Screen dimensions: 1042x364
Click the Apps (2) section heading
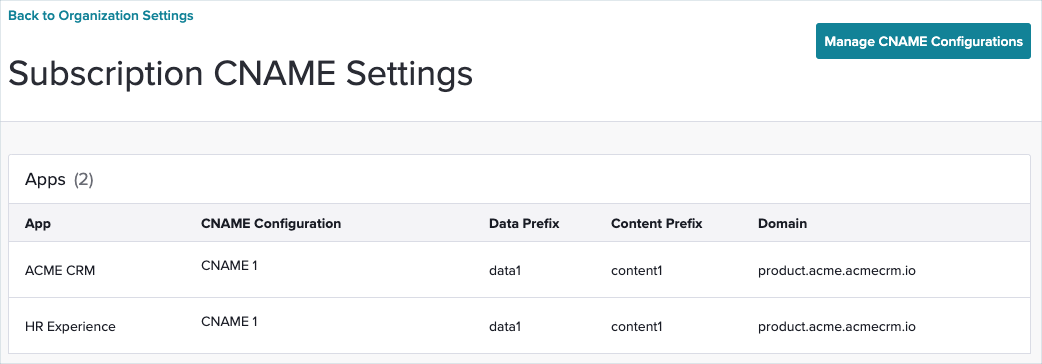click(59, 179)
